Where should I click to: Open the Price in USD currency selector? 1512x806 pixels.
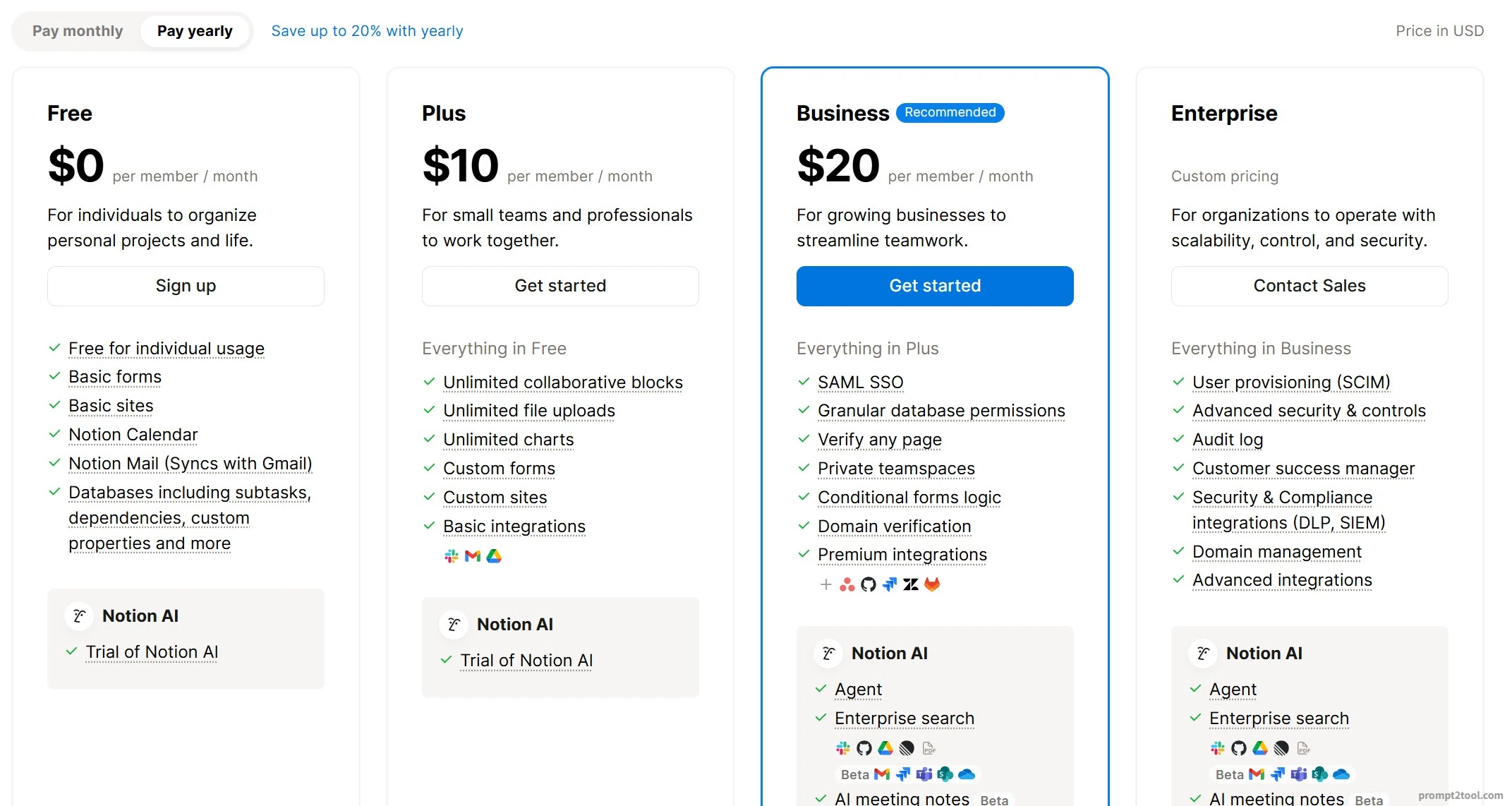pyautogui.click(x=1439, y=31)
